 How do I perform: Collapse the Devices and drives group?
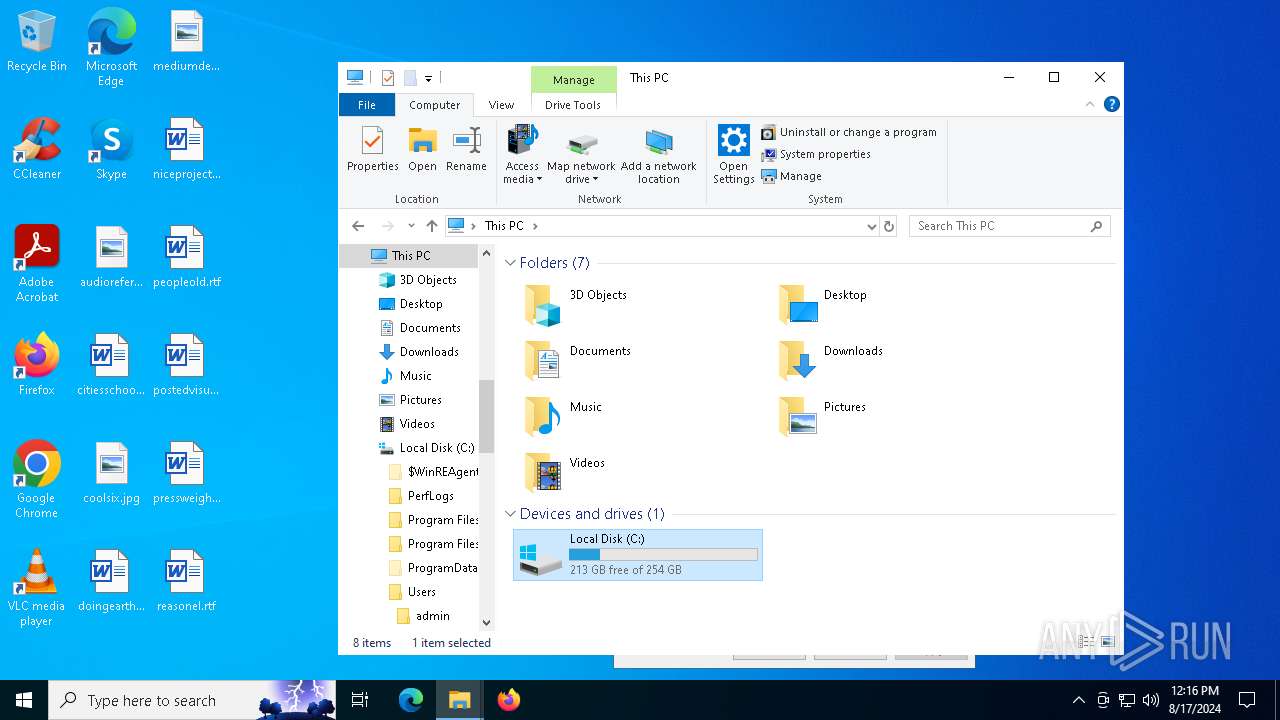pyautogui.click(x=510, y=514)
